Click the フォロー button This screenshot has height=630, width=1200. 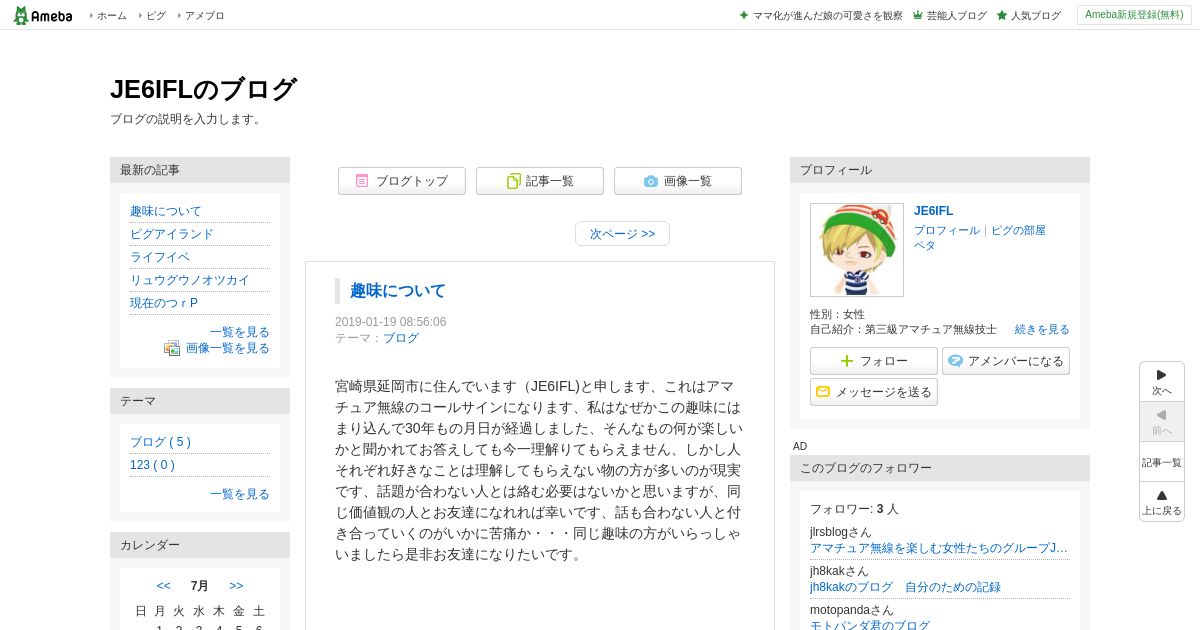pos(874,361)
